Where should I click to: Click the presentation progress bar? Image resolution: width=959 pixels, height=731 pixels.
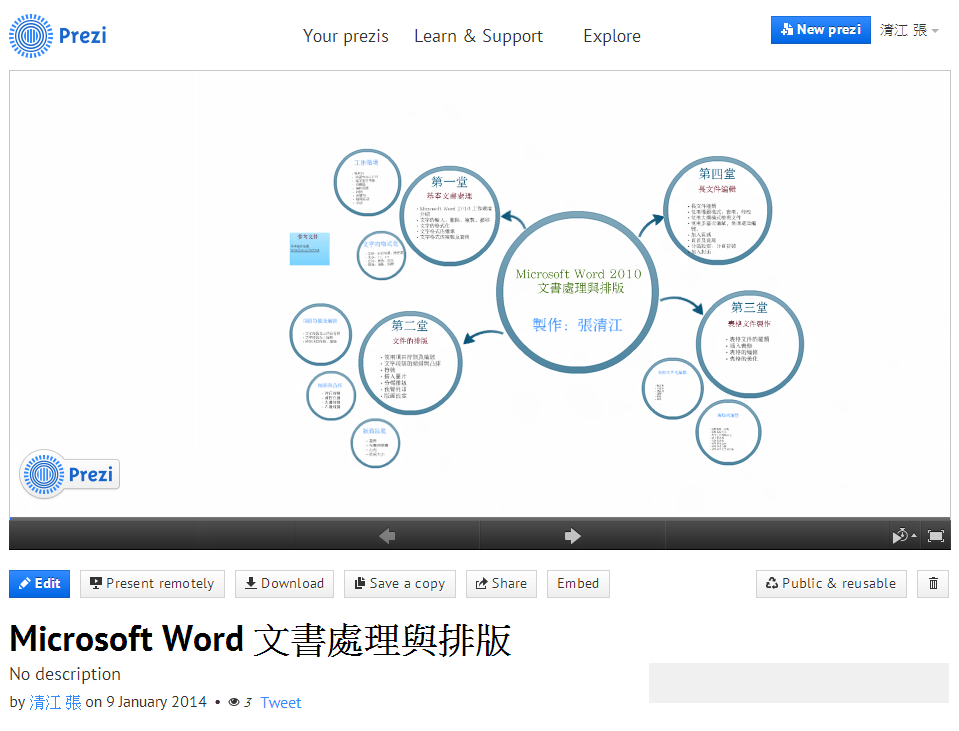(x=480, y=520)
